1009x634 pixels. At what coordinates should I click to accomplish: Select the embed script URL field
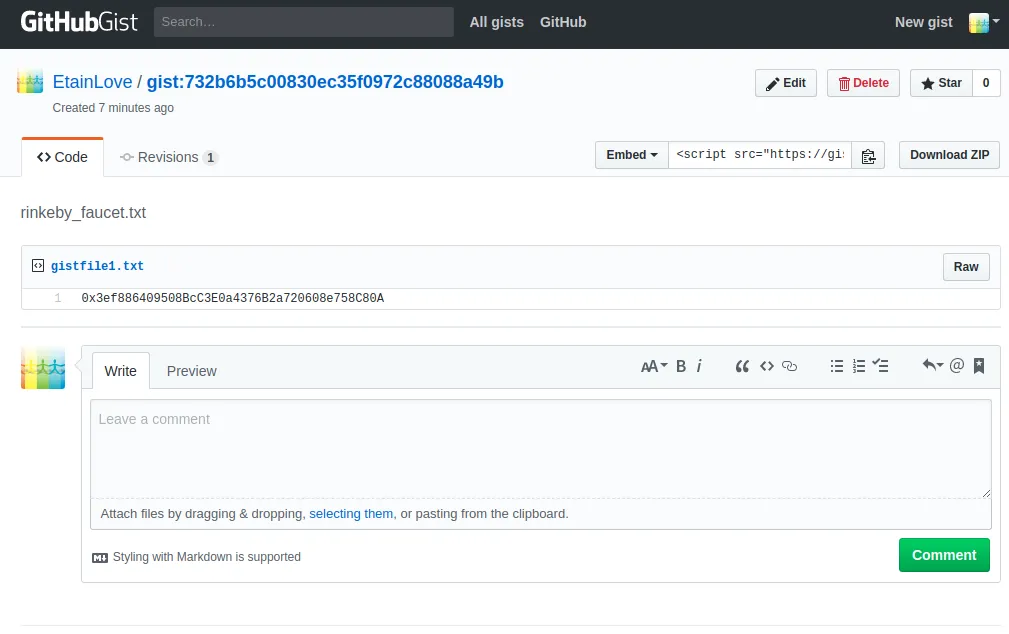[760, 155]
